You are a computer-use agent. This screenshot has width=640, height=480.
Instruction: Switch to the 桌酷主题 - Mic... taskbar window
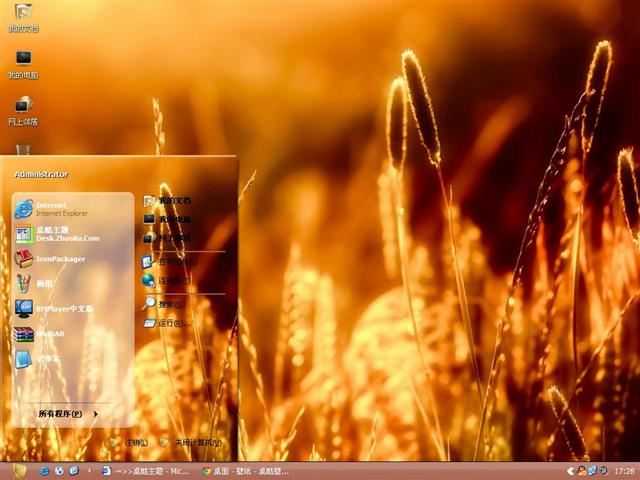pyautogui.click(x=145, y=471)
